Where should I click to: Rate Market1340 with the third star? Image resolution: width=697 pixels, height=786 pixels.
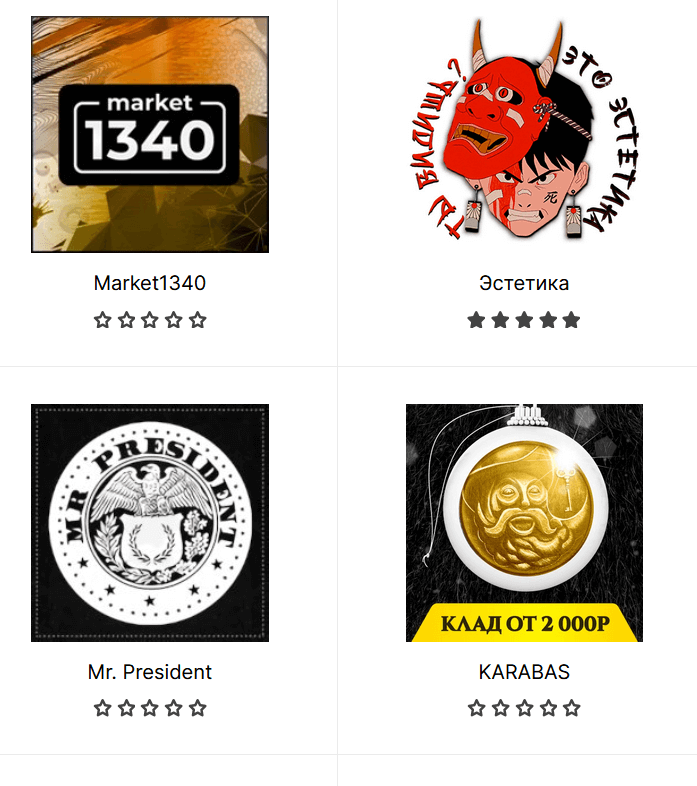pyautogui.click(x=150, y=320)
